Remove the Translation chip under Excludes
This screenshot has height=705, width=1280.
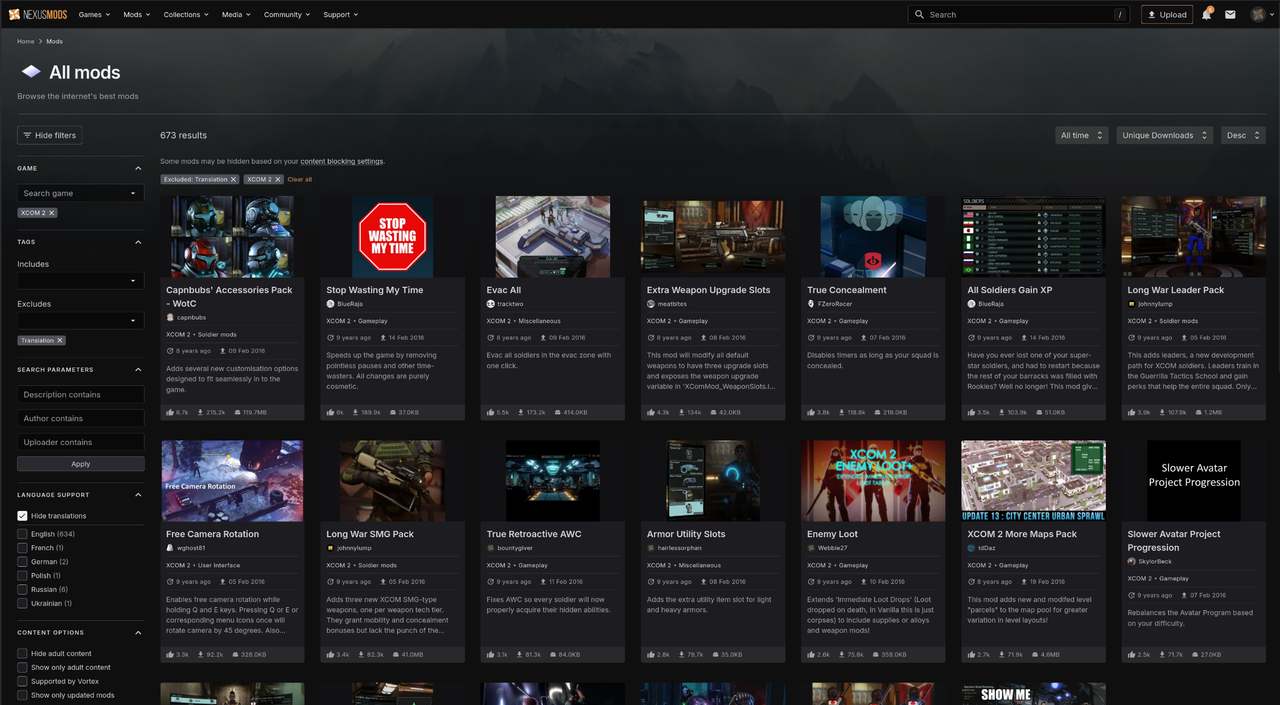pyautogui.click(x=60, y=340)
